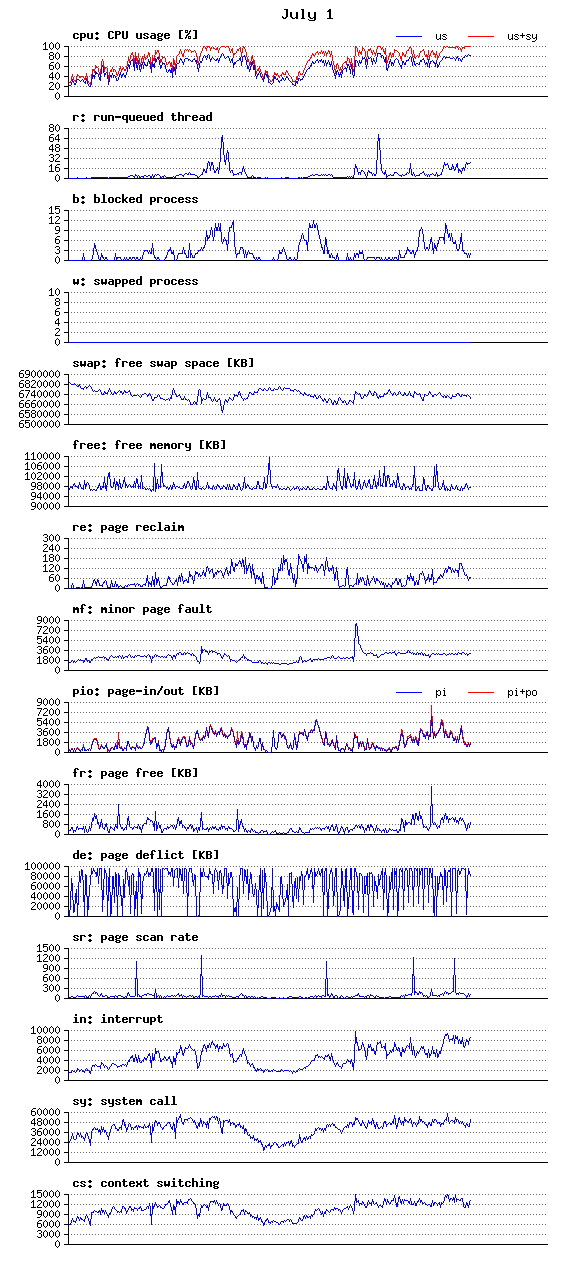Viewport: 562px width, 1261px height.
Task: Click the 'July 1' chart title
Action: (307, 15)
